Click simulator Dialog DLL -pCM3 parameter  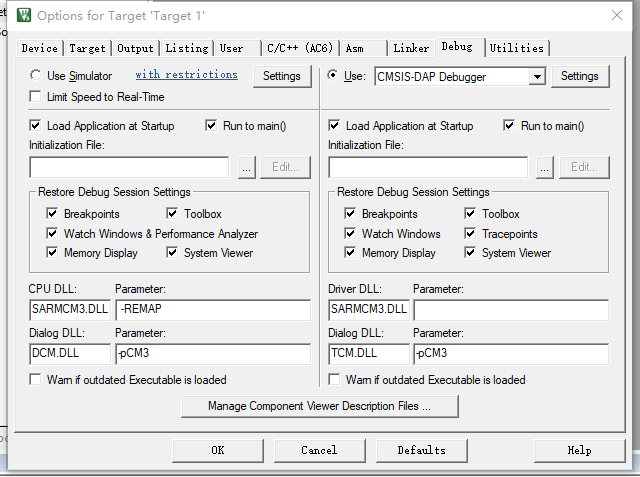pyautogui.click(x=213, y=354)
